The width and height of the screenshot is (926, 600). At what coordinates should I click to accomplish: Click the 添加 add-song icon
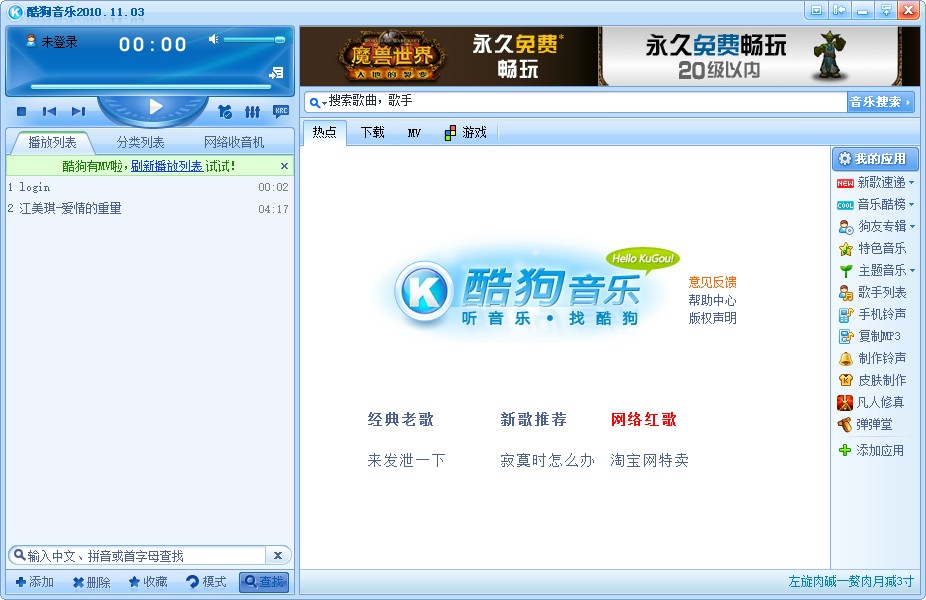34,581
